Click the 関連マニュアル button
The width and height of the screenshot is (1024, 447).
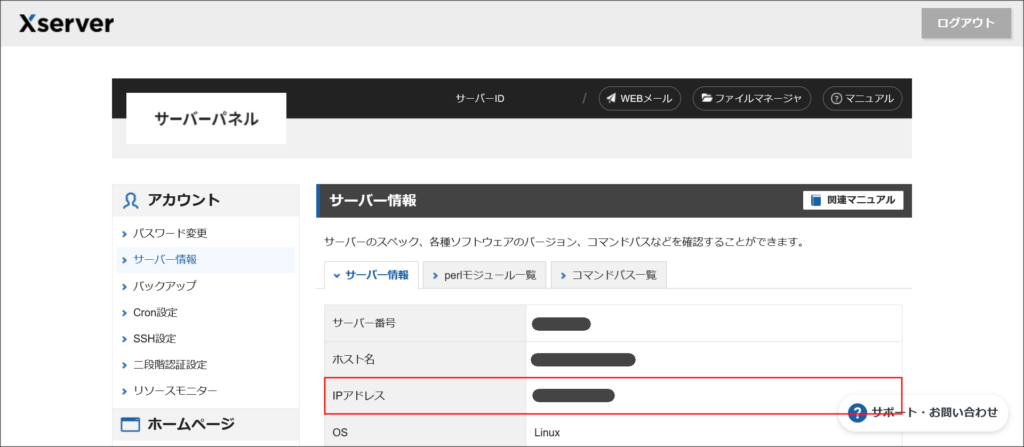tap(853, 200)
